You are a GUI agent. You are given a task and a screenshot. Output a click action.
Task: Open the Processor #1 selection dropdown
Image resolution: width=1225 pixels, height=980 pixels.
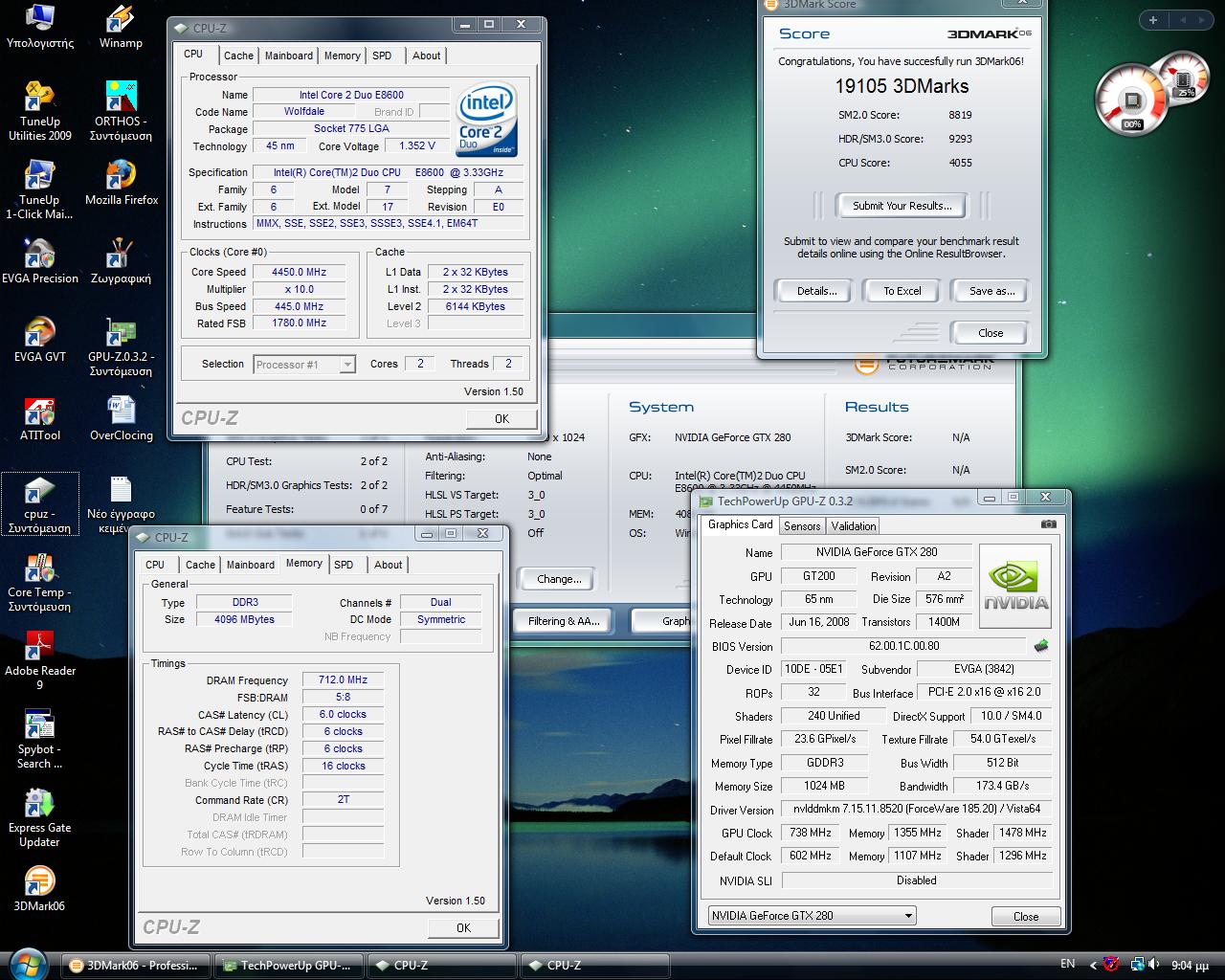click(x=304, y=365)
